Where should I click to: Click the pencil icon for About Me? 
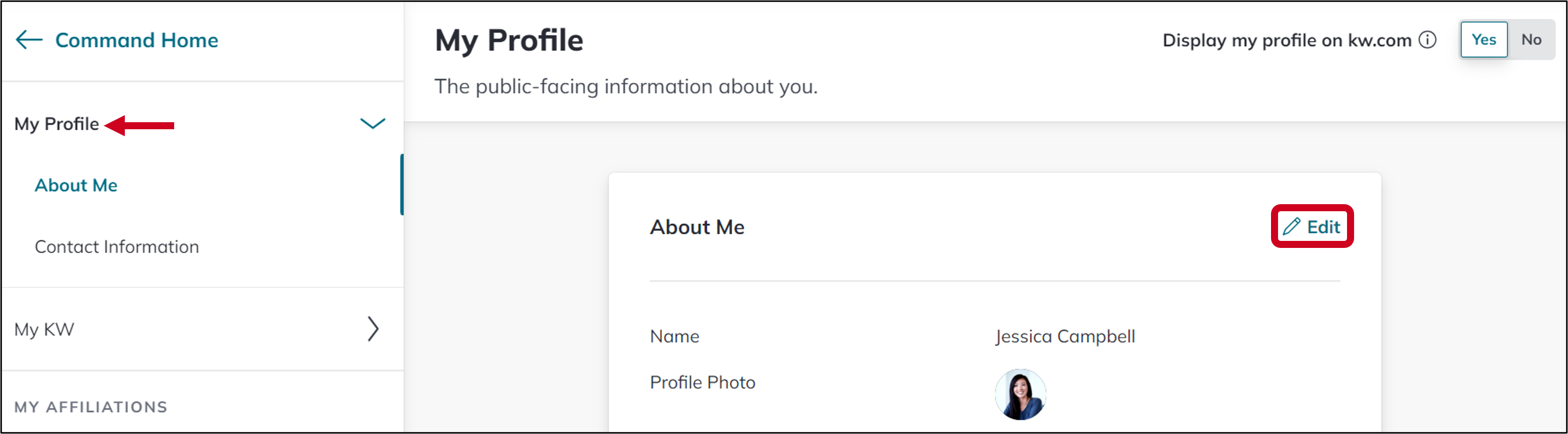(1291, 227)
